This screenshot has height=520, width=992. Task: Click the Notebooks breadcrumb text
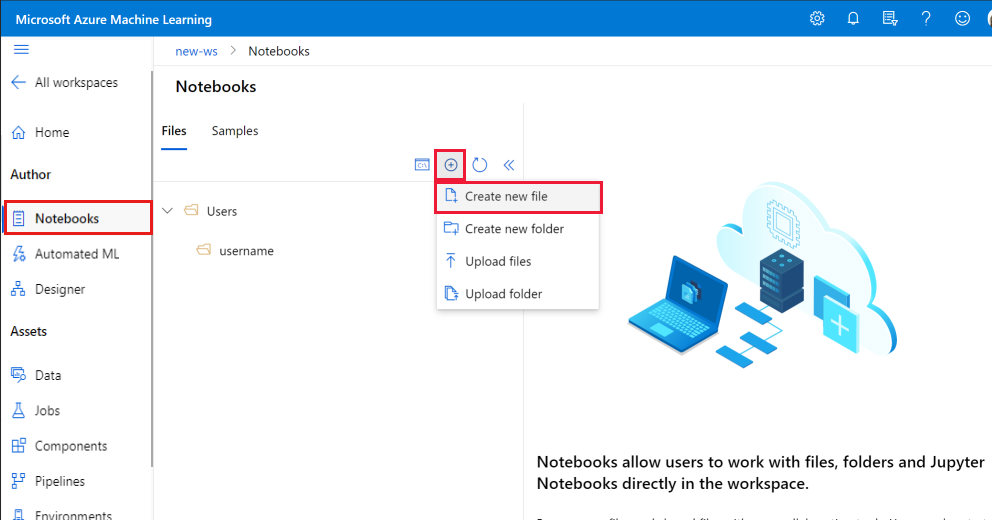pyautogui.click(x=279, y=51)
